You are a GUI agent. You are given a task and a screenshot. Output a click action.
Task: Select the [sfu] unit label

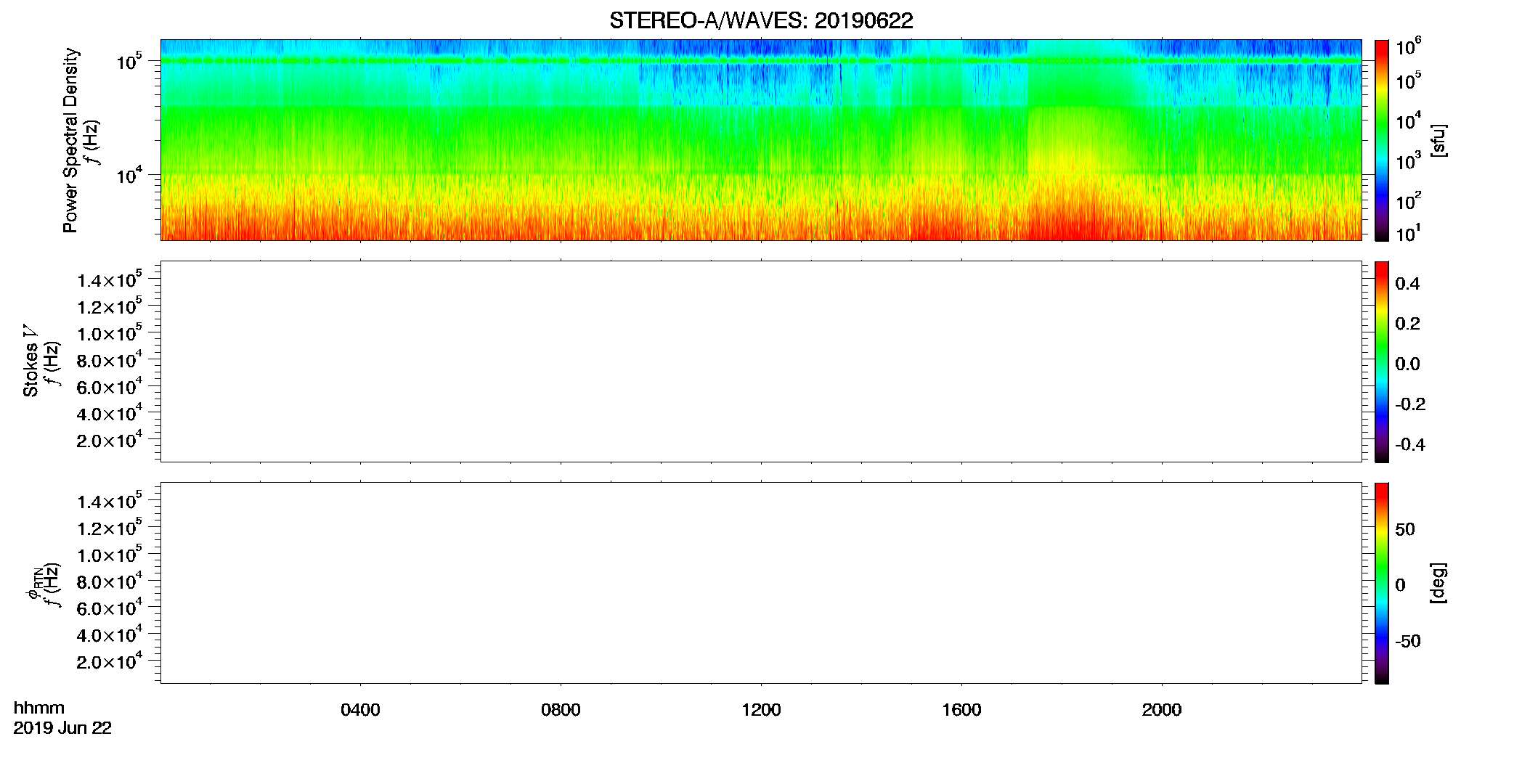click(x=1438, y=141)
